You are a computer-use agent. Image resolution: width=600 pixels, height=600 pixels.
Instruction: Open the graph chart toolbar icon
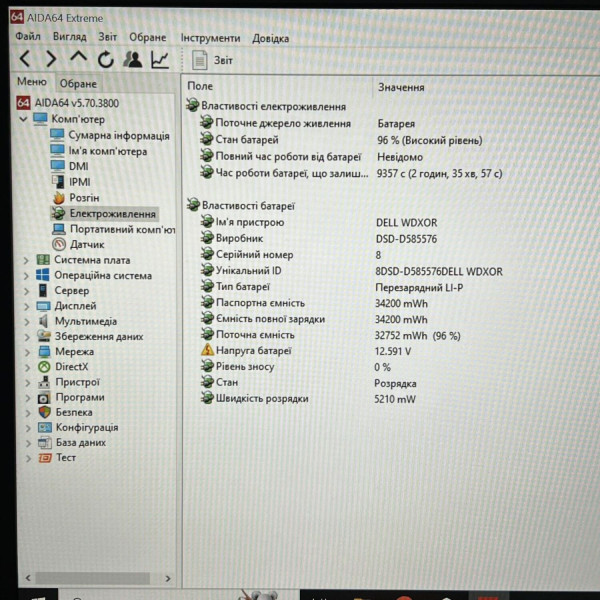click(160, 60)
